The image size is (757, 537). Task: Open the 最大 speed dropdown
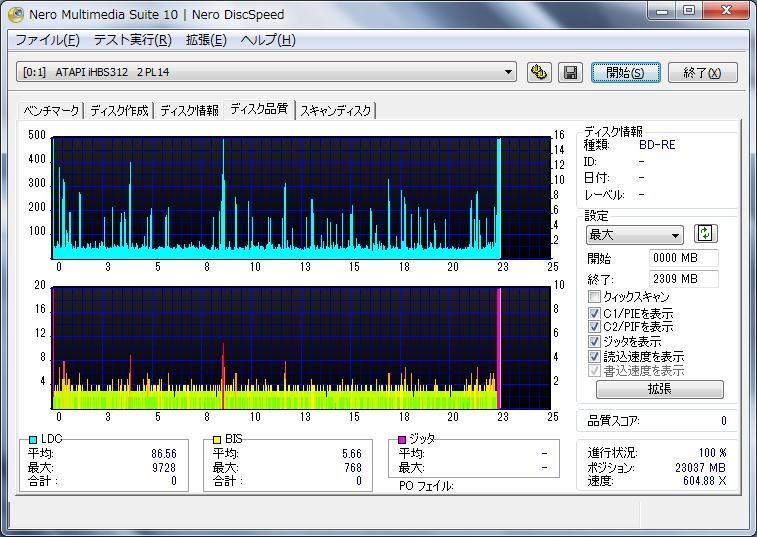point(634,235)
